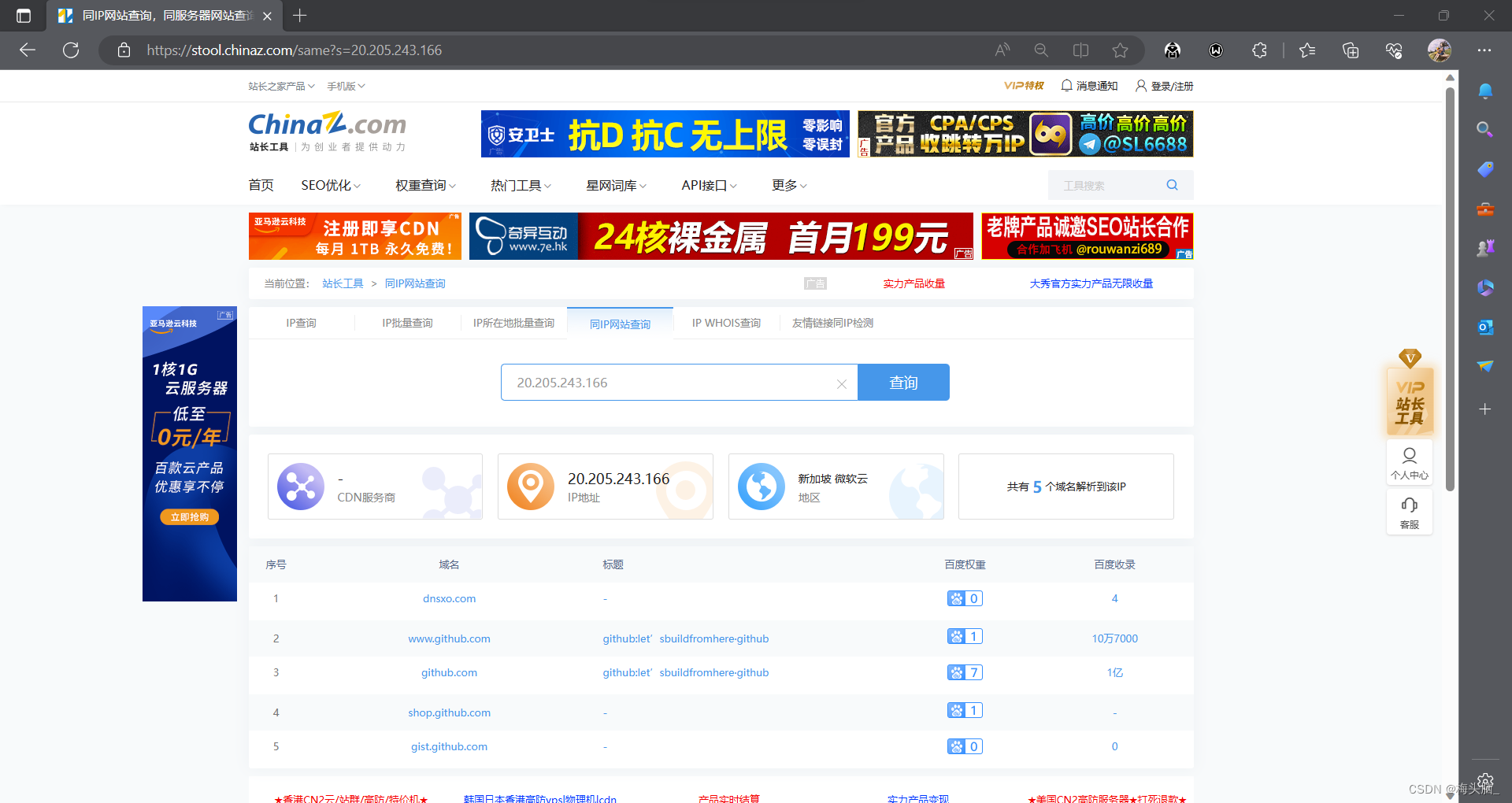Expand 更多 navigation menu
1512x803 pixels.
(789, 185)
